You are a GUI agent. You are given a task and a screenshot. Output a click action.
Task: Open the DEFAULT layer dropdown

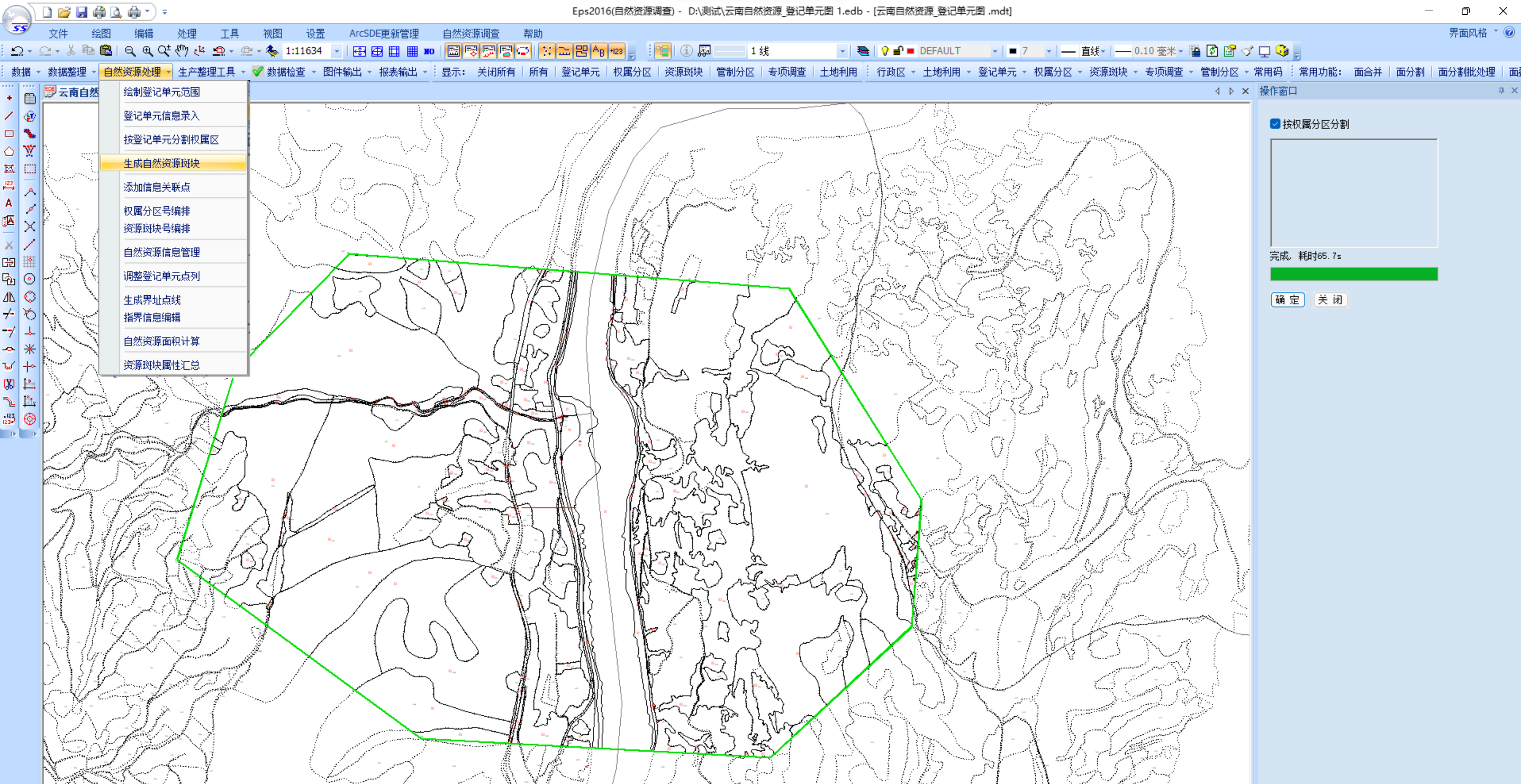994,51
